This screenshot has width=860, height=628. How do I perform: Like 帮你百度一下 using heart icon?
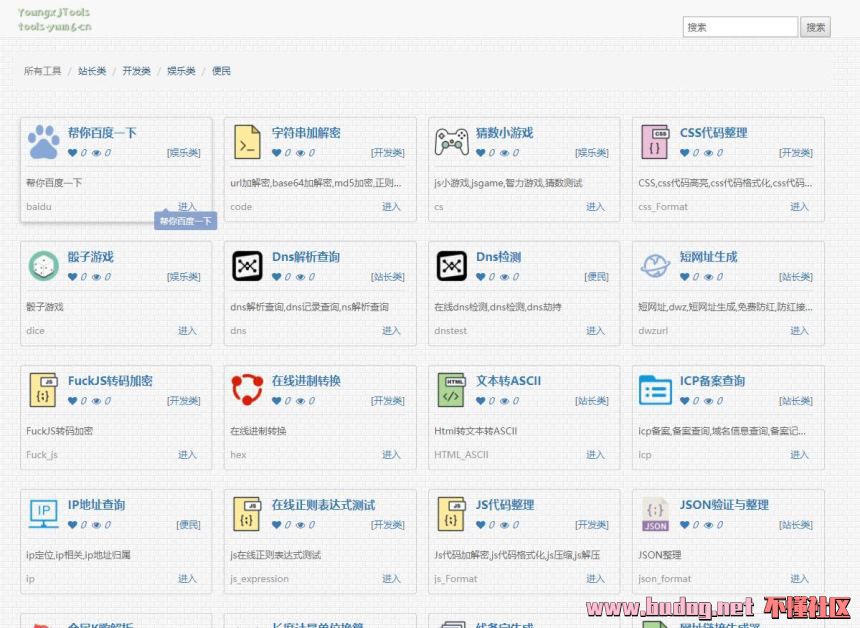click(72, 153)
